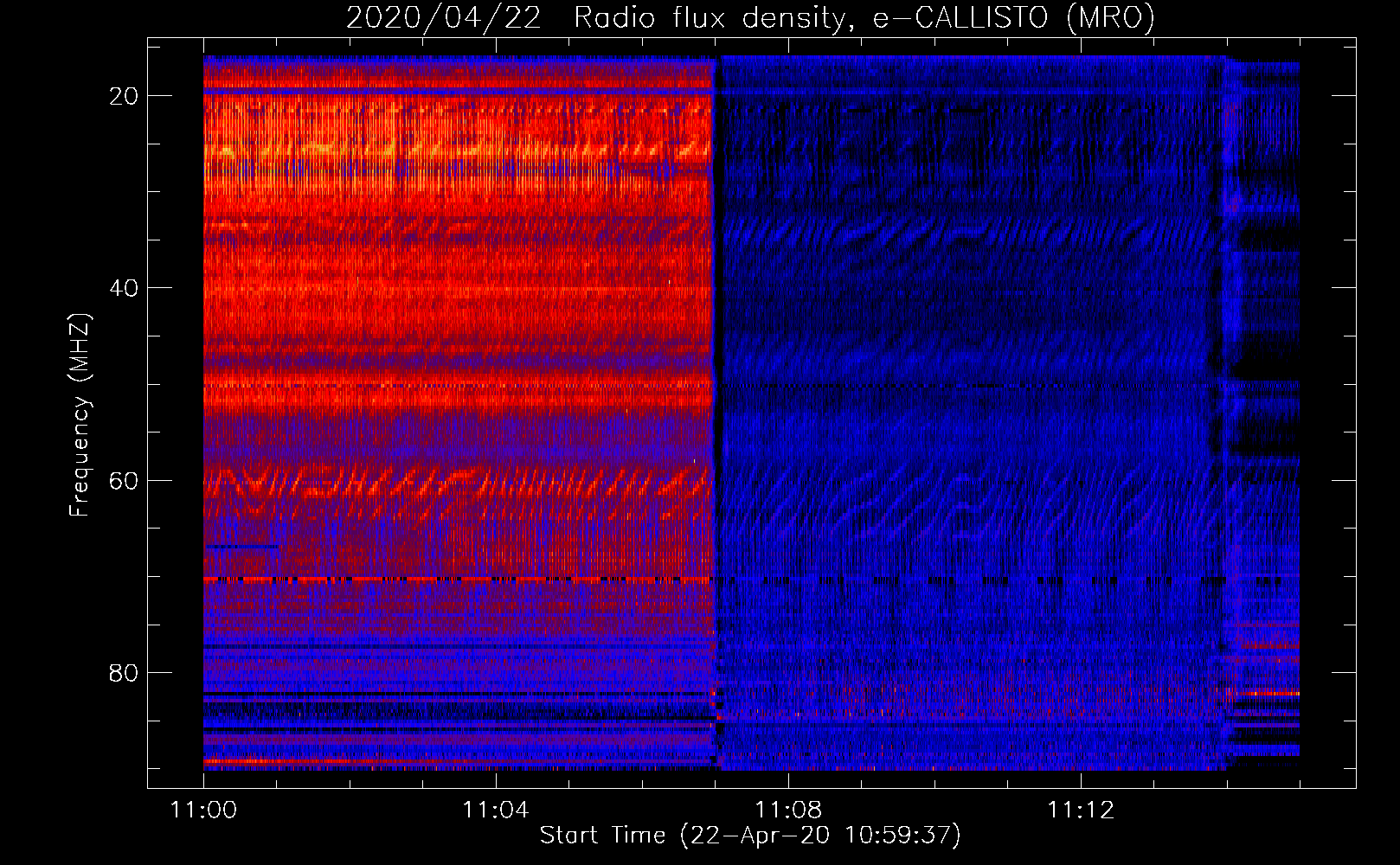Click the '11:08' time tick label

[788, 811]
